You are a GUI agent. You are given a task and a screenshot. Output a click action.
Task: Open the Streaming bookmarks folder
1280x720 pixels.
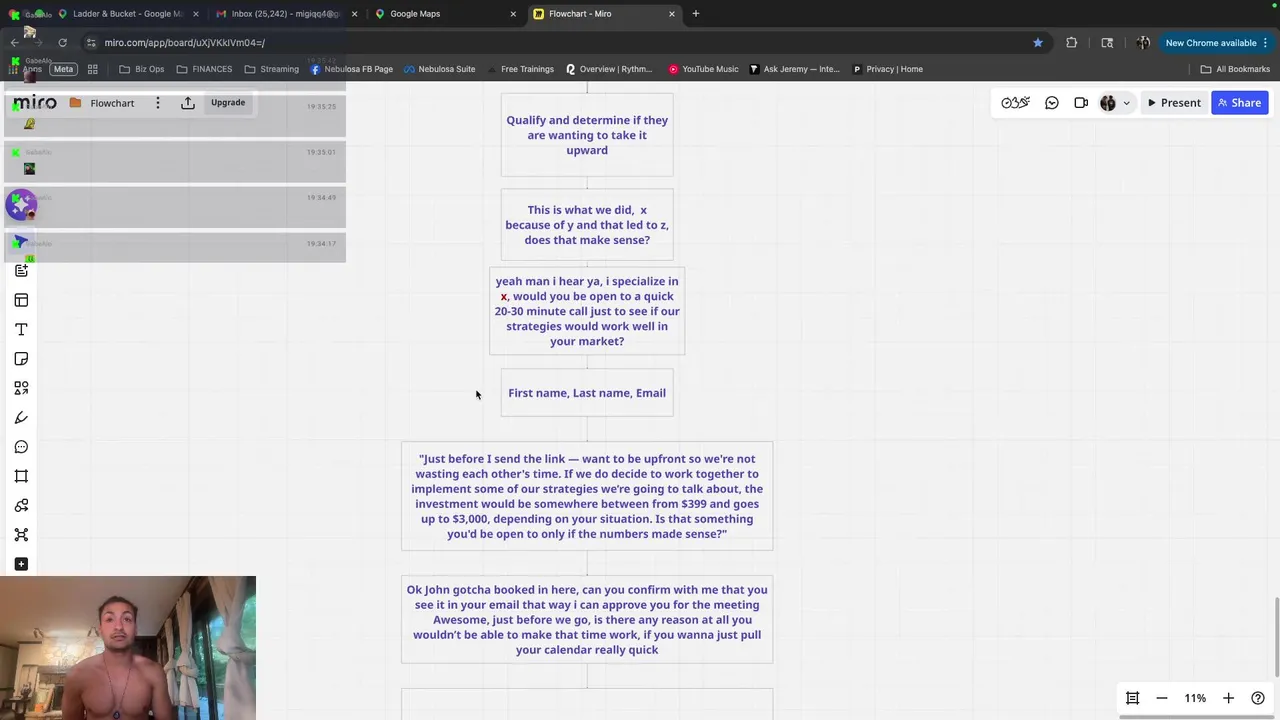coord(271,69)
